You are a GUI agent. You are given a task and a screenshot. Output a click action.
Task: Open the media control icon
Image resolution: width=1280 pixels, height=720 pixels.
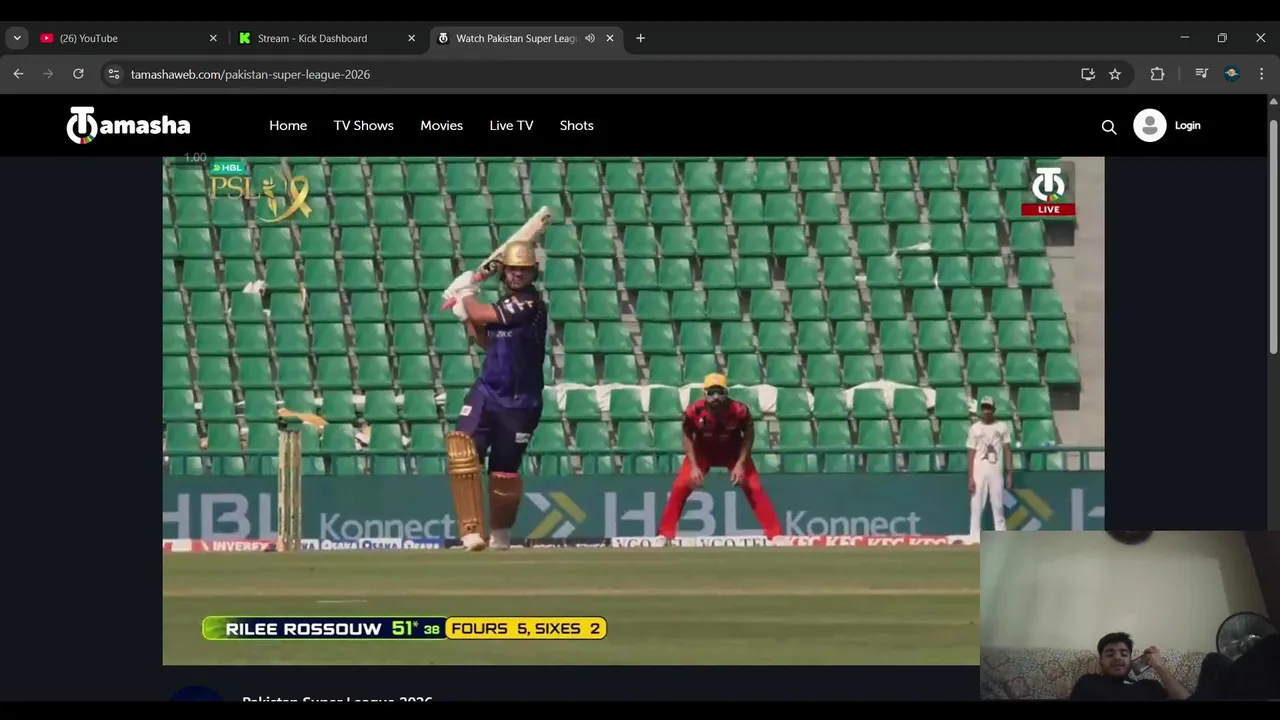pos(1202,74)
